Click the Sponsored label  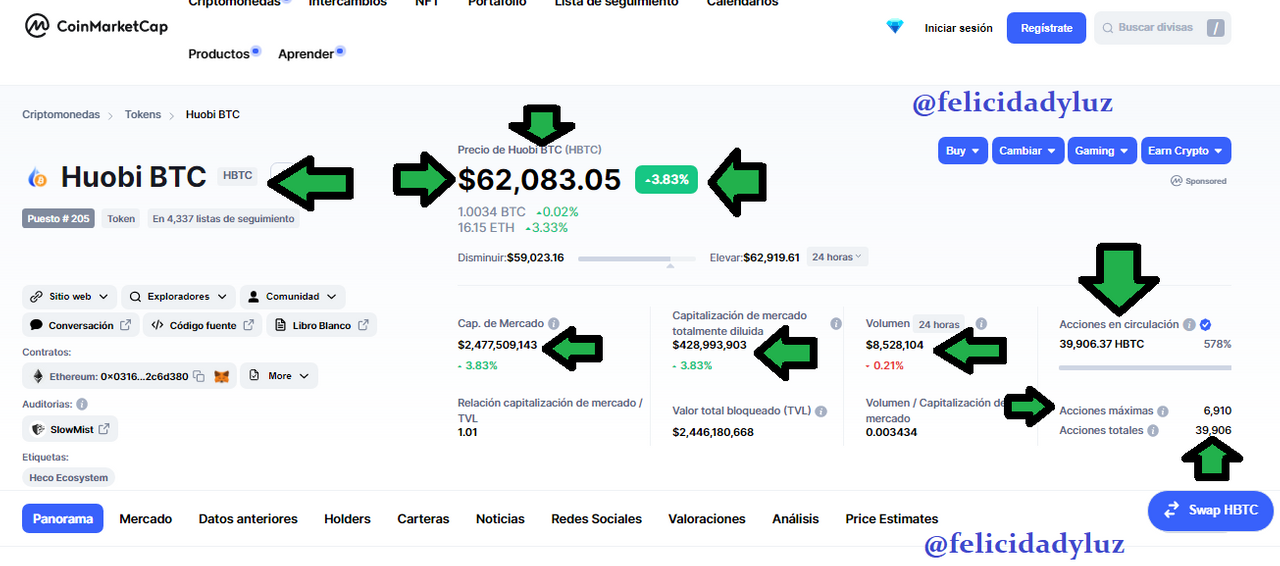tap(1198, 181)
